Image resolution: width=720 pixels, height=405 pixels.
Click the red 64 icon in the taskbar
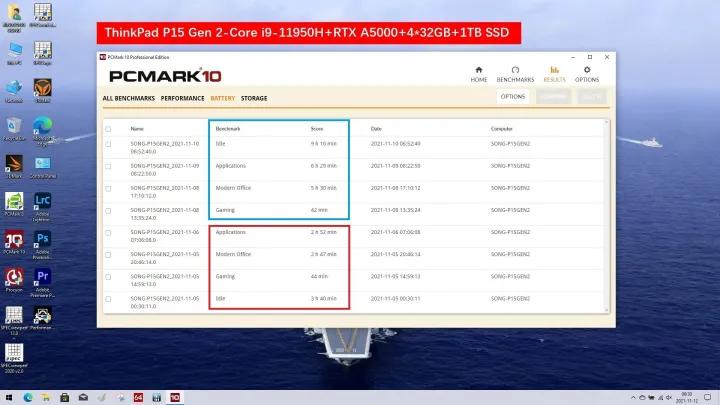pos(138,398)
